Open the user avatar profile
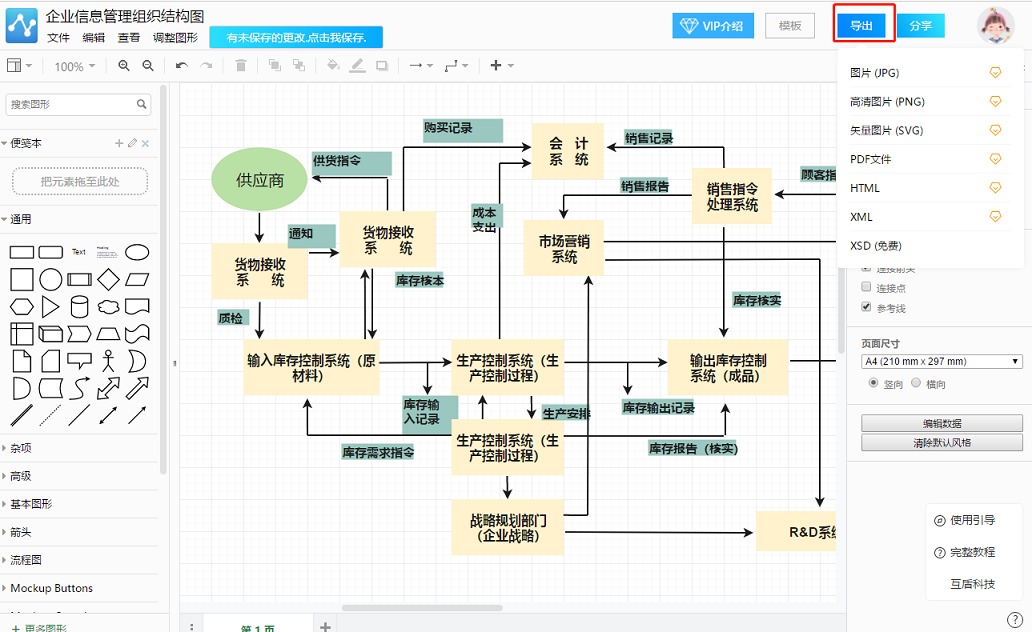Screen dimensions: 1032x632 995,26
